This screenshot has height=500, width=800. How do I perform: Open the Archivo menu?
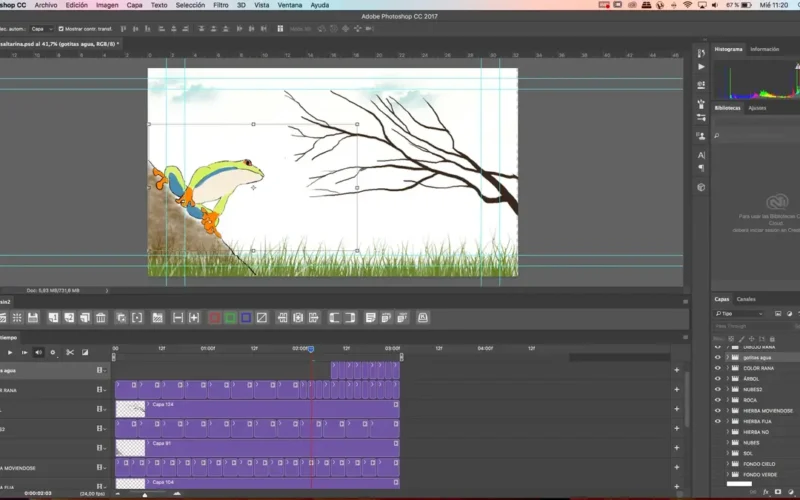46,5
